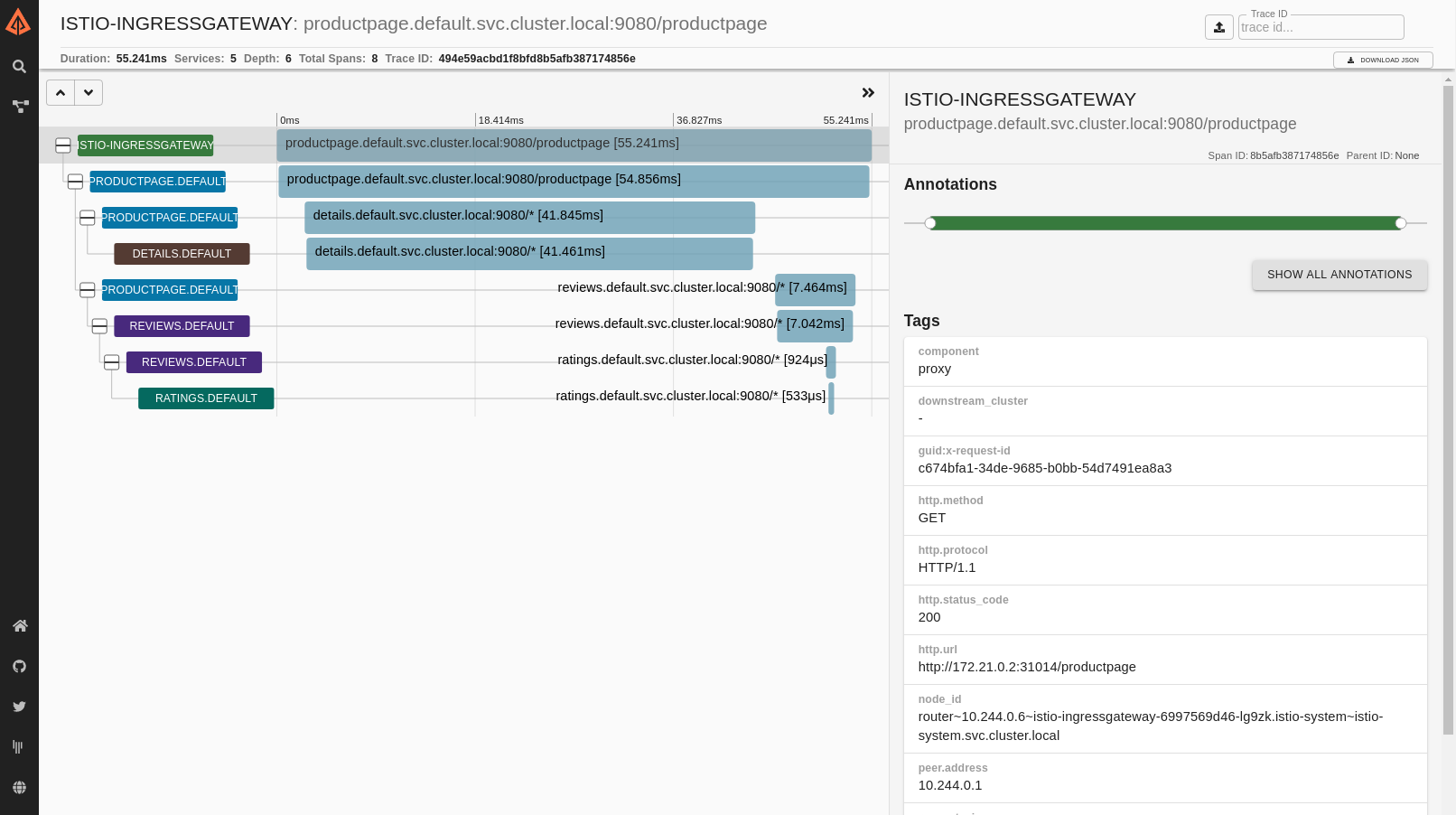The width and height of the screenshot is (1456, 815).
Task: Click the Gitter chat icon
Action: (x=19, y=746)
